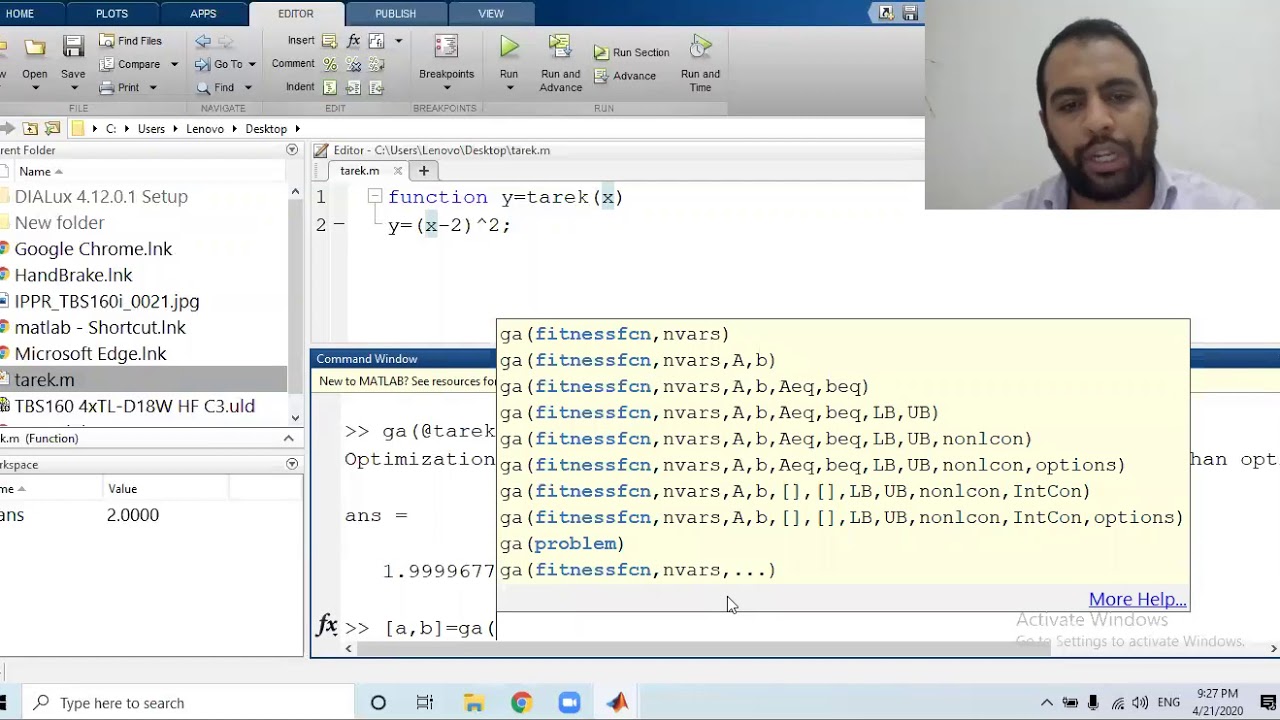The height and width of the screenshot is (720, 1280).
Task: Switch to the APPS tab
Action: click(x=203, y=13)
